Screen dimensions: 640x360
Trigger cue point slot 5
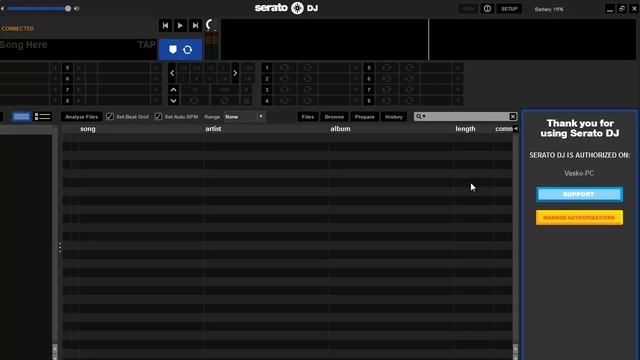(x=67, y=68)
